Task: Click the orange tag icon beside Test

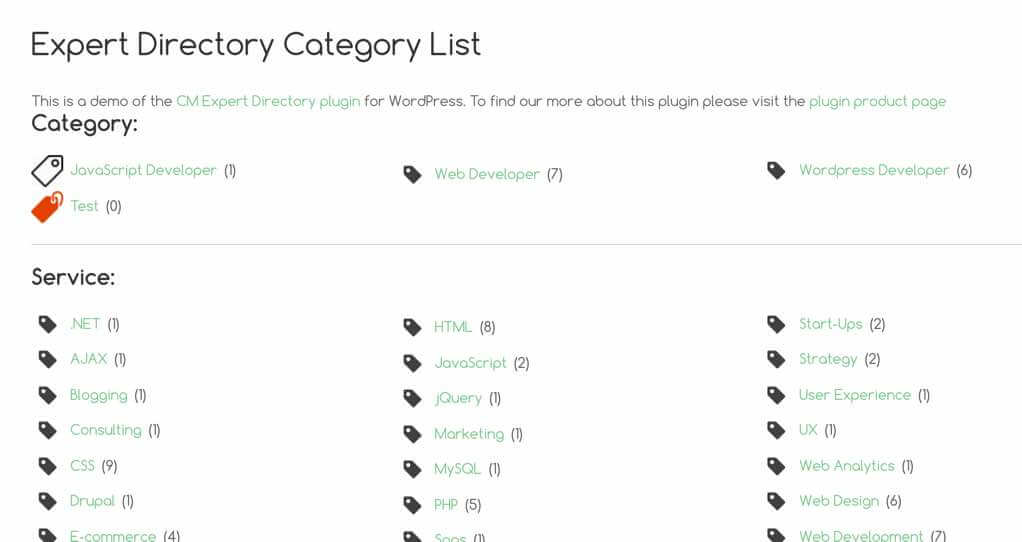Action: [47, 206]
